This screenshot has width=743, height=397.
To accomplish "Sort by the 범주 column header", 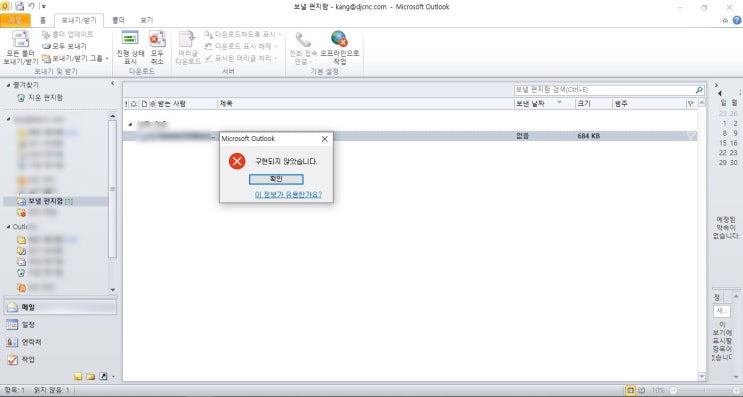I will pos(649,103).
